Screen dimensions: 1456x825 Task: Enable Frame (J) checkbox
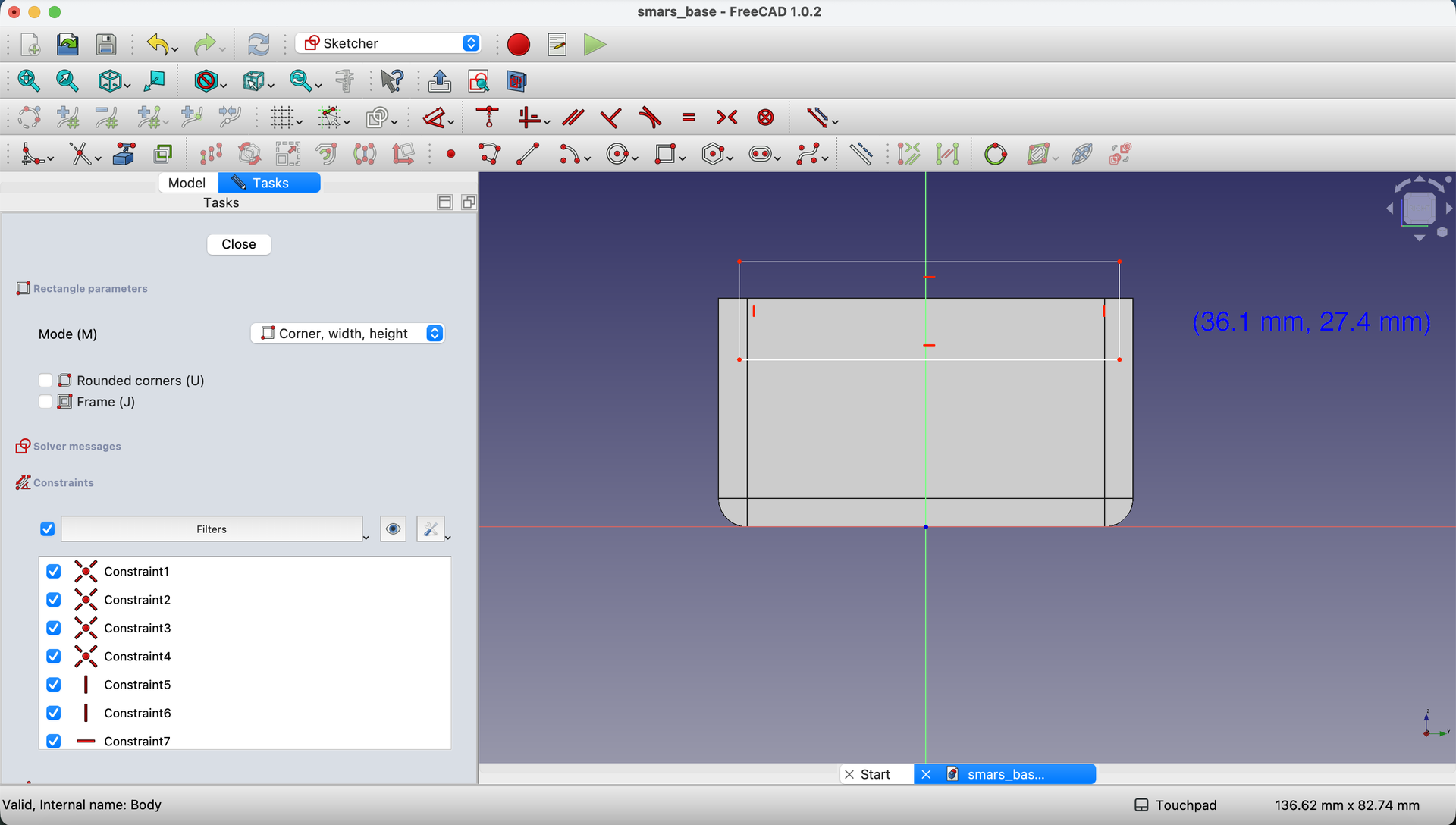click(x=45, y=402)
